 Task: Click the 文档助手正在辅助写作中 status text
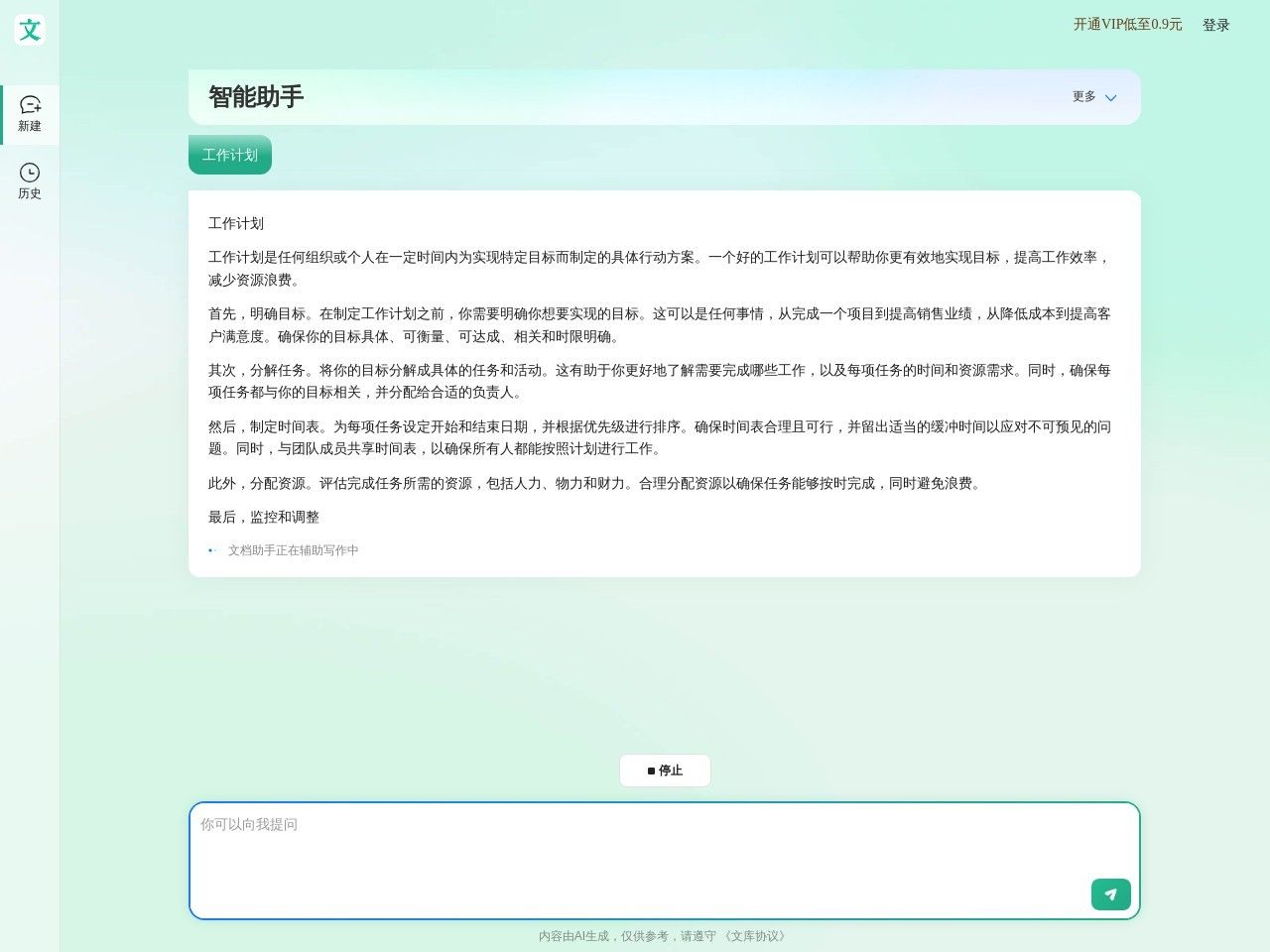pos(294,550)
